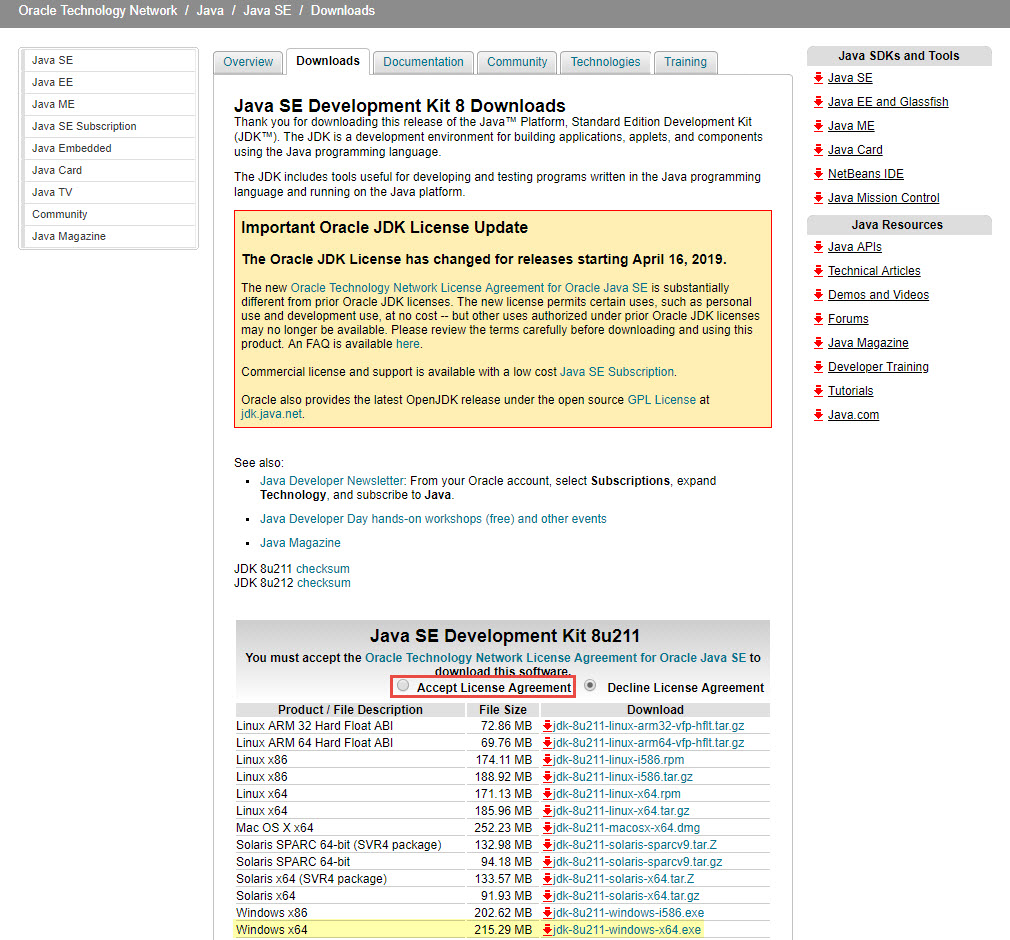Open Java Developer Day hands-on workshops link

click(433, 519)
